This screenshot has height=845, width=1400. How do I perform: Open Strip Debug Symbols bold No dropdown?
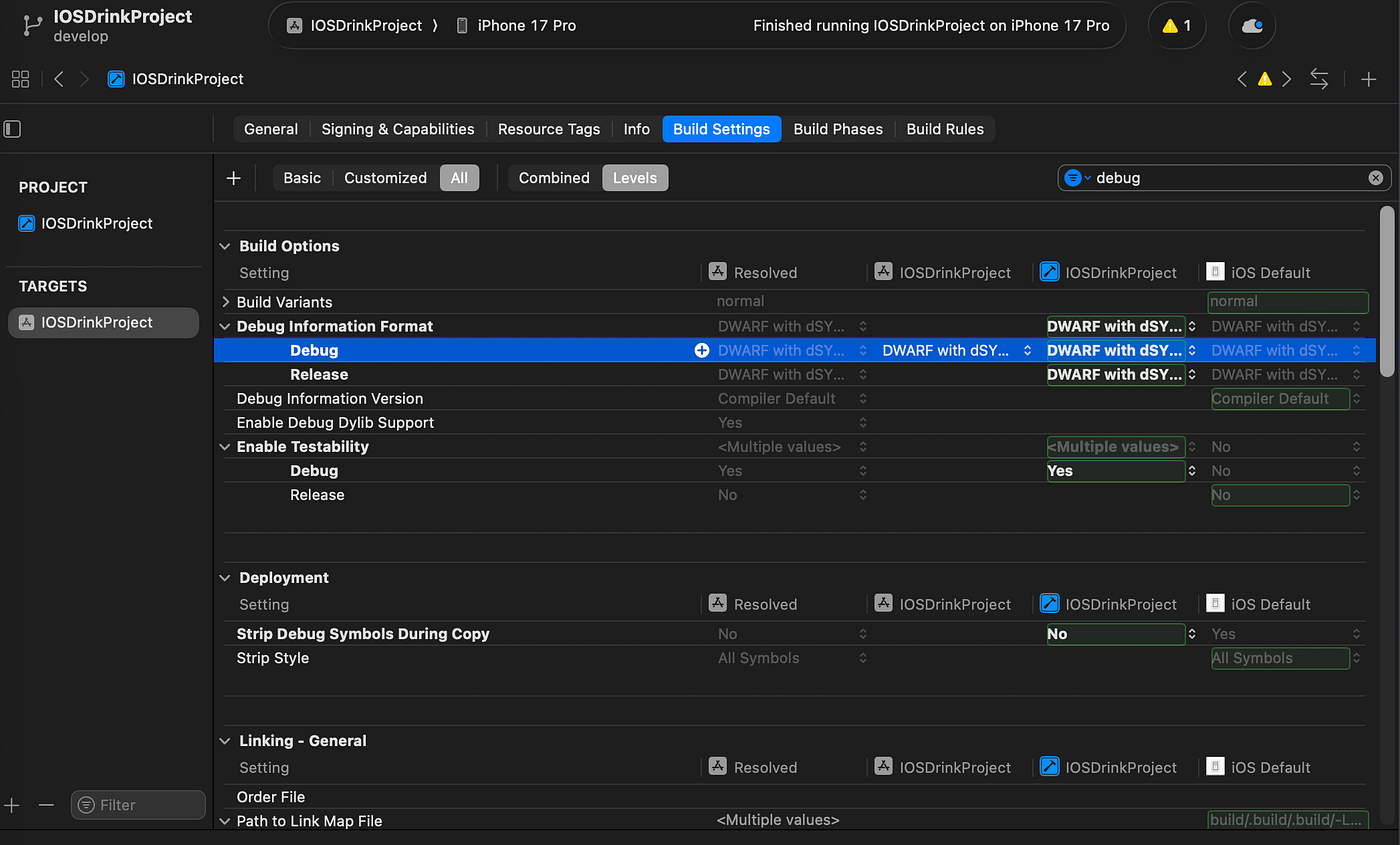pyautogui.click(x=1121, y=634)
